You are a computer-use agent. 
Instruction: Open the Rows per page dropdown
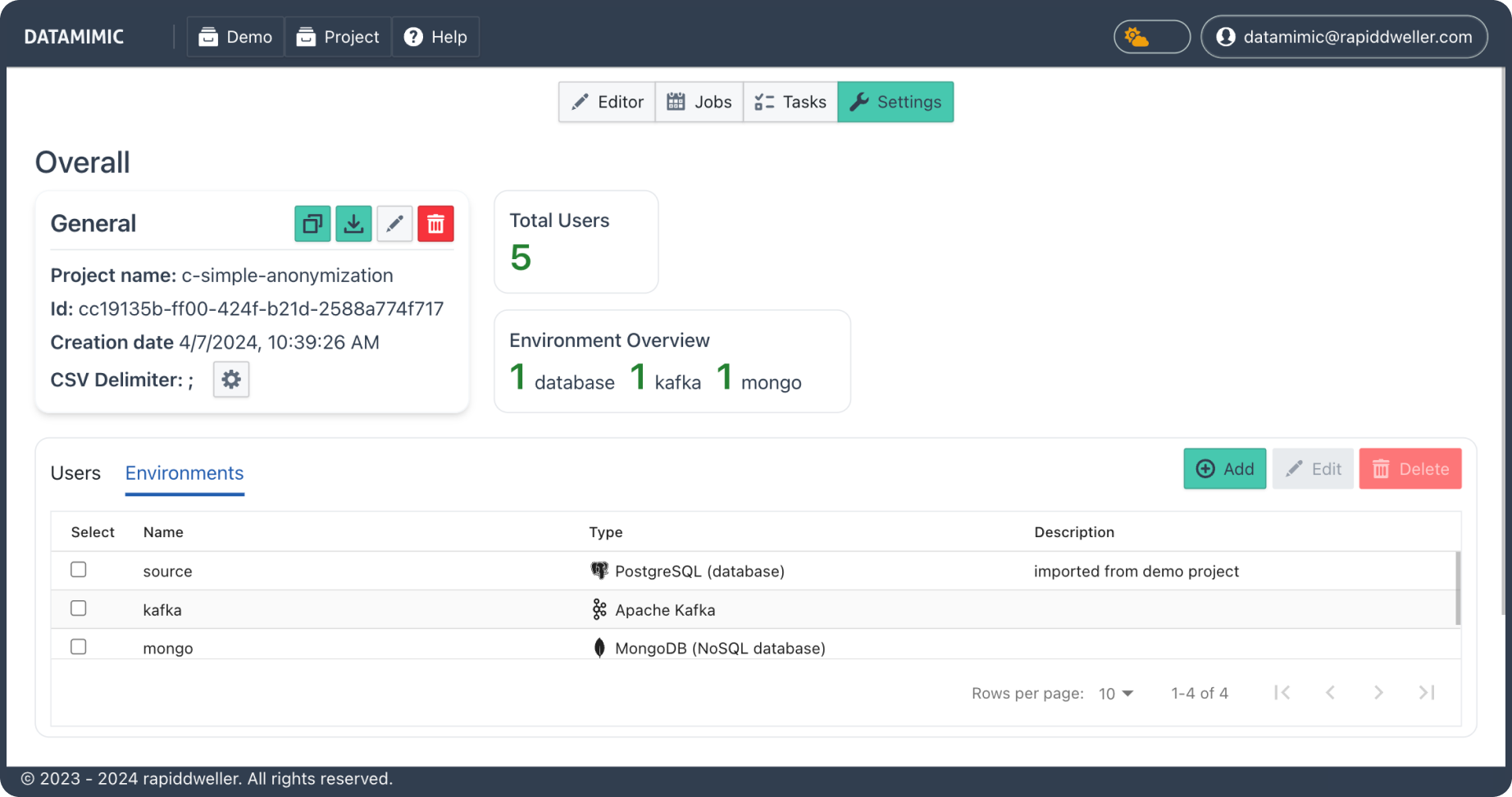tap(1115, 693)
